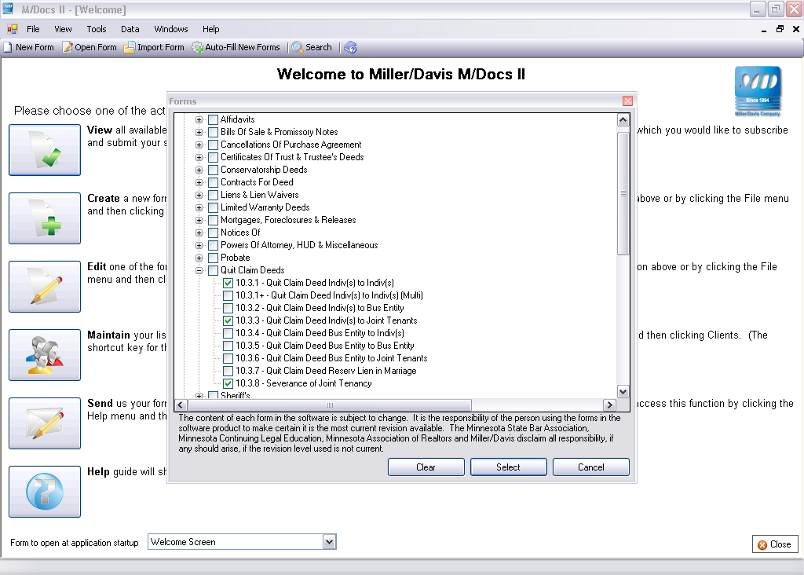
Task: Expand the Affidavits tree node
Action: point(199,120)
